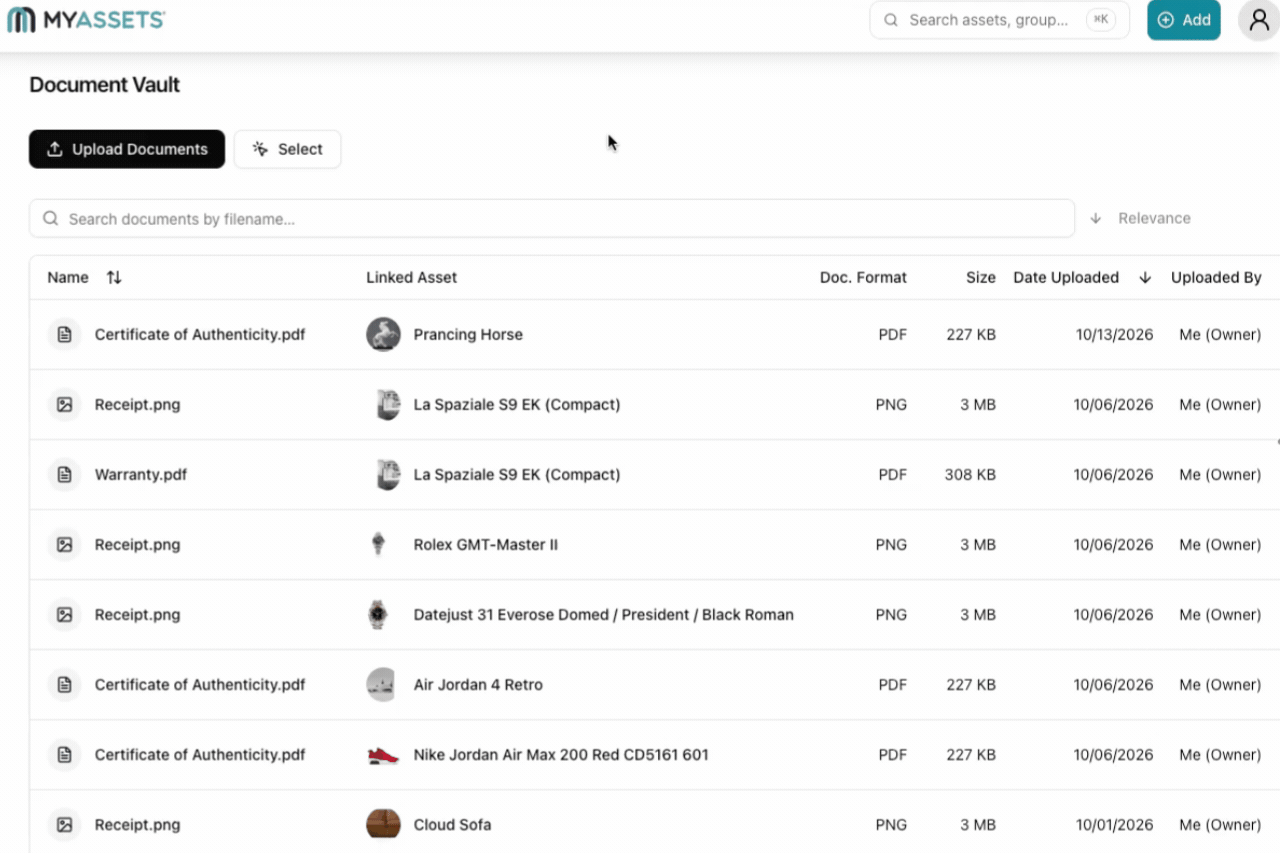Viewport: 1280px width, 853px height.
Task: Click the Cloud Sofa thumbnail
Action: [383, 825]
